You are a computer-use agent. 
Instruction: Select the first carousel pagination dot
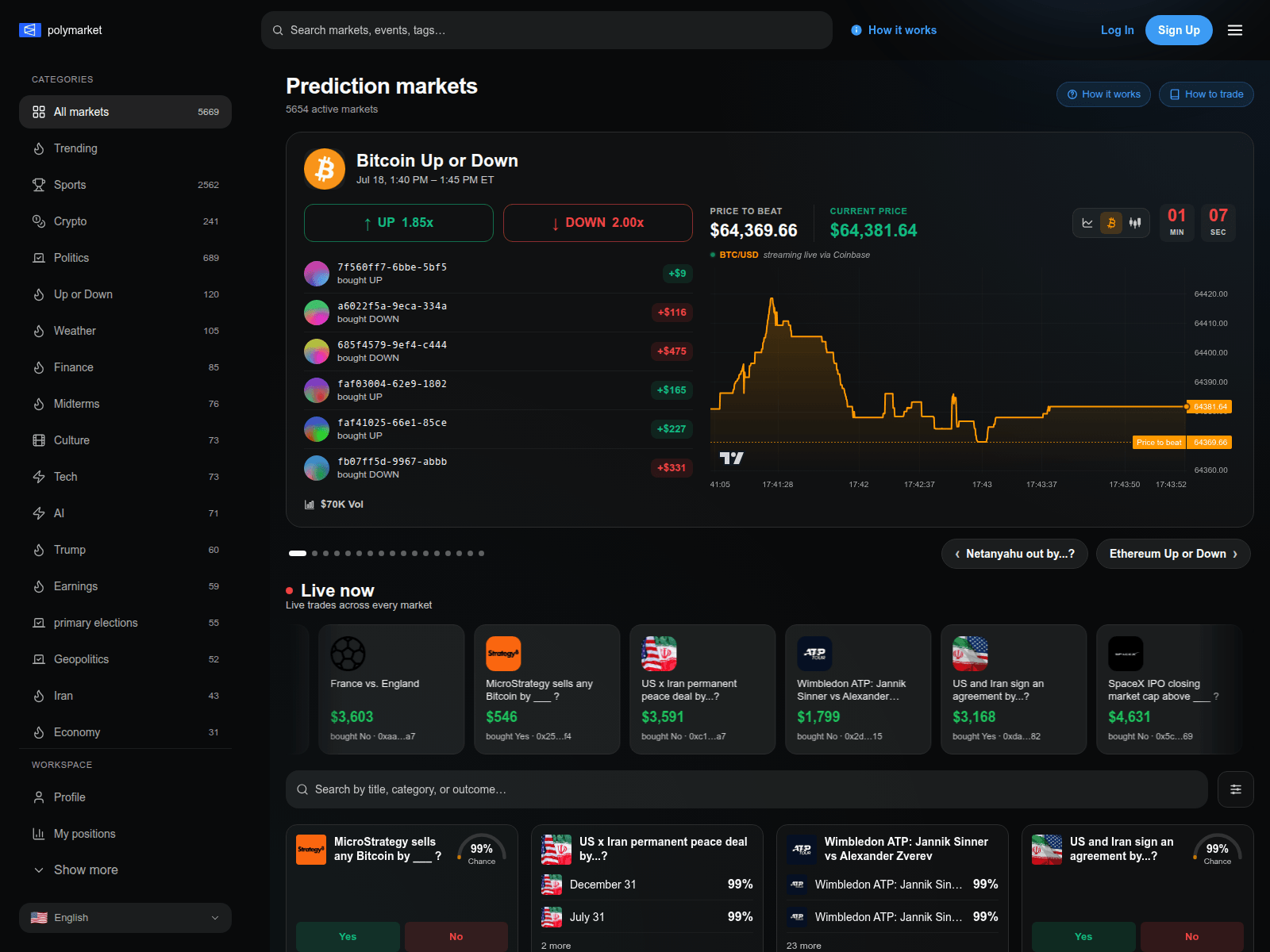(298, 554)
